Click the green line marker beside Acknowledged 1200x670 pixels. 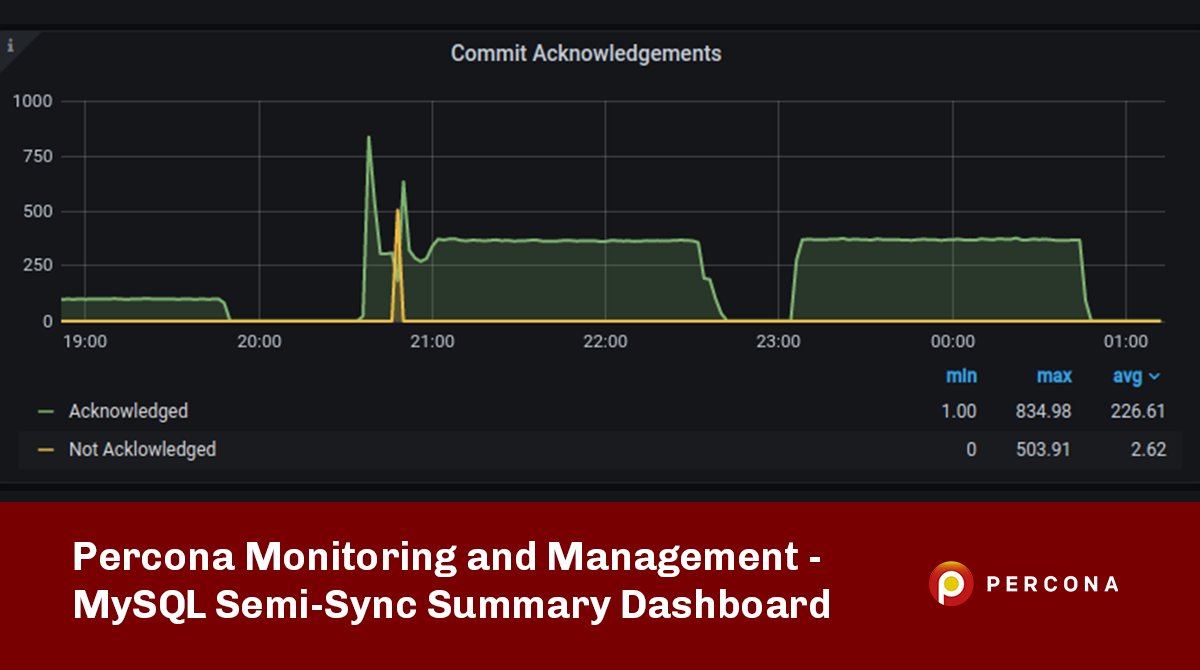point(46,410)
